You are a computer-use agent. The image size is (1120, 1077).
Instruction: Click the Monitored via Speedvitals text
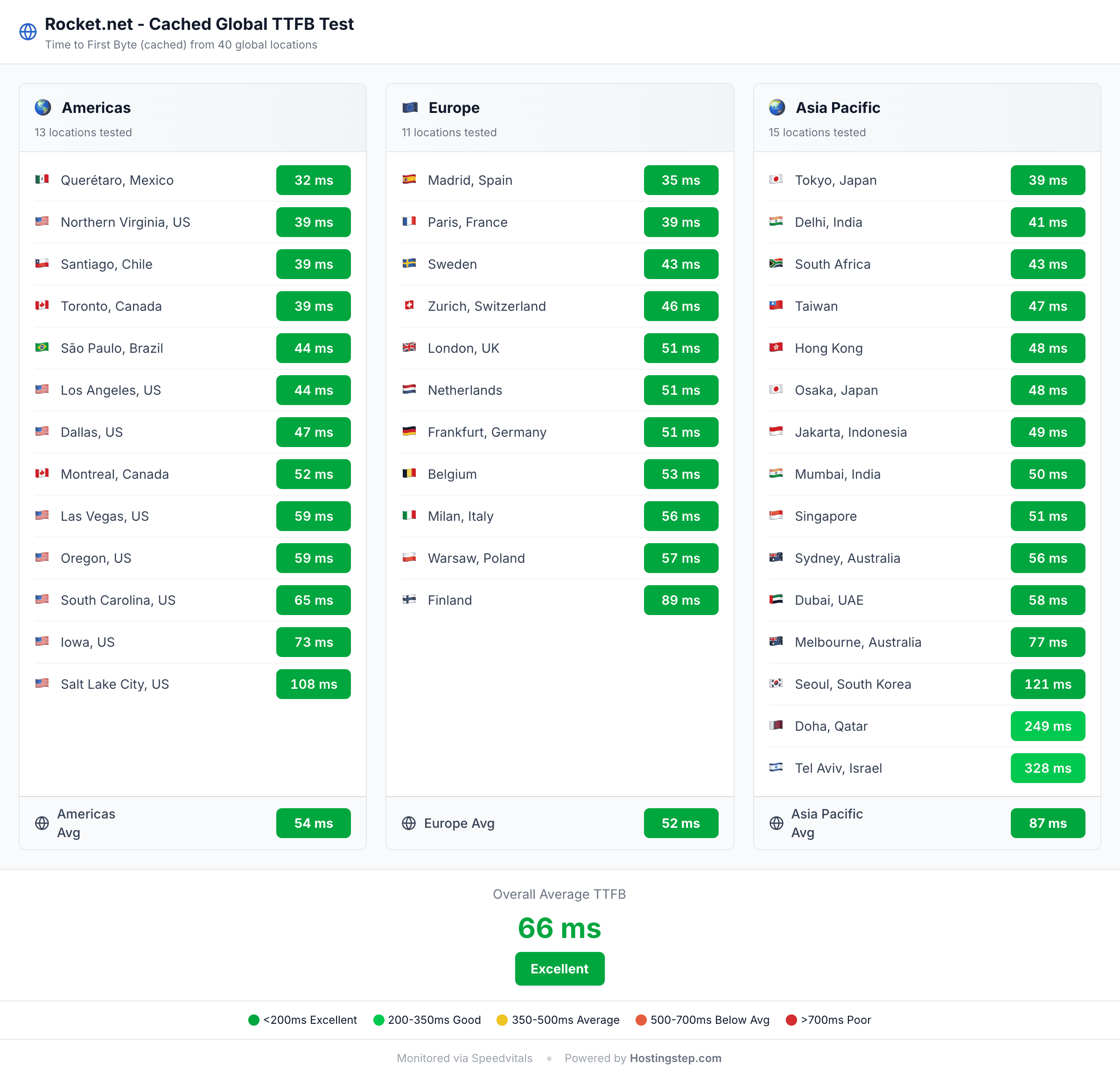click(x=465, y=1058)
